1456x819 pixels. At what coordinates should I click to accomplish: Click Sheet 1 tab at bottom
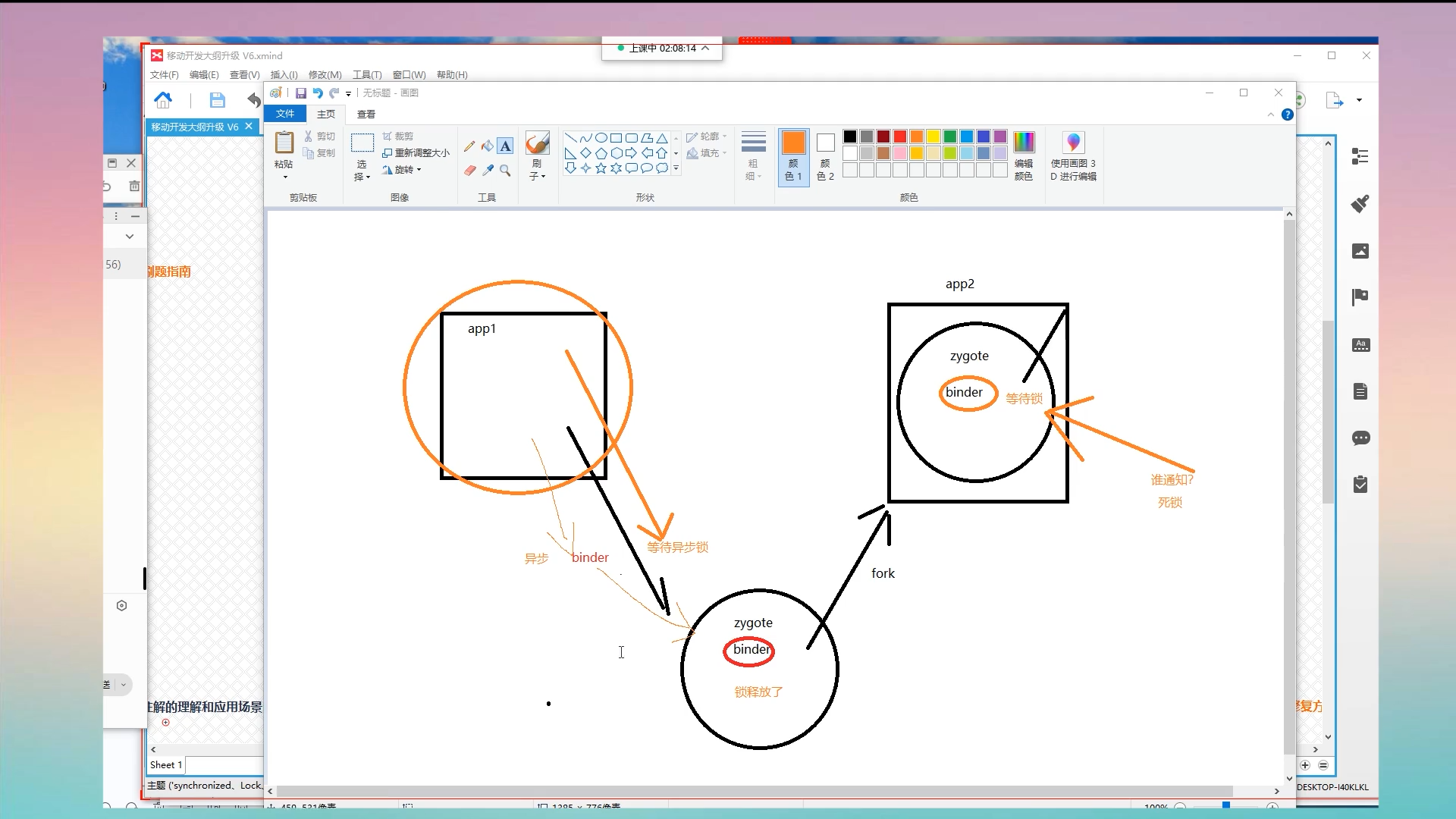coord(166,765)
